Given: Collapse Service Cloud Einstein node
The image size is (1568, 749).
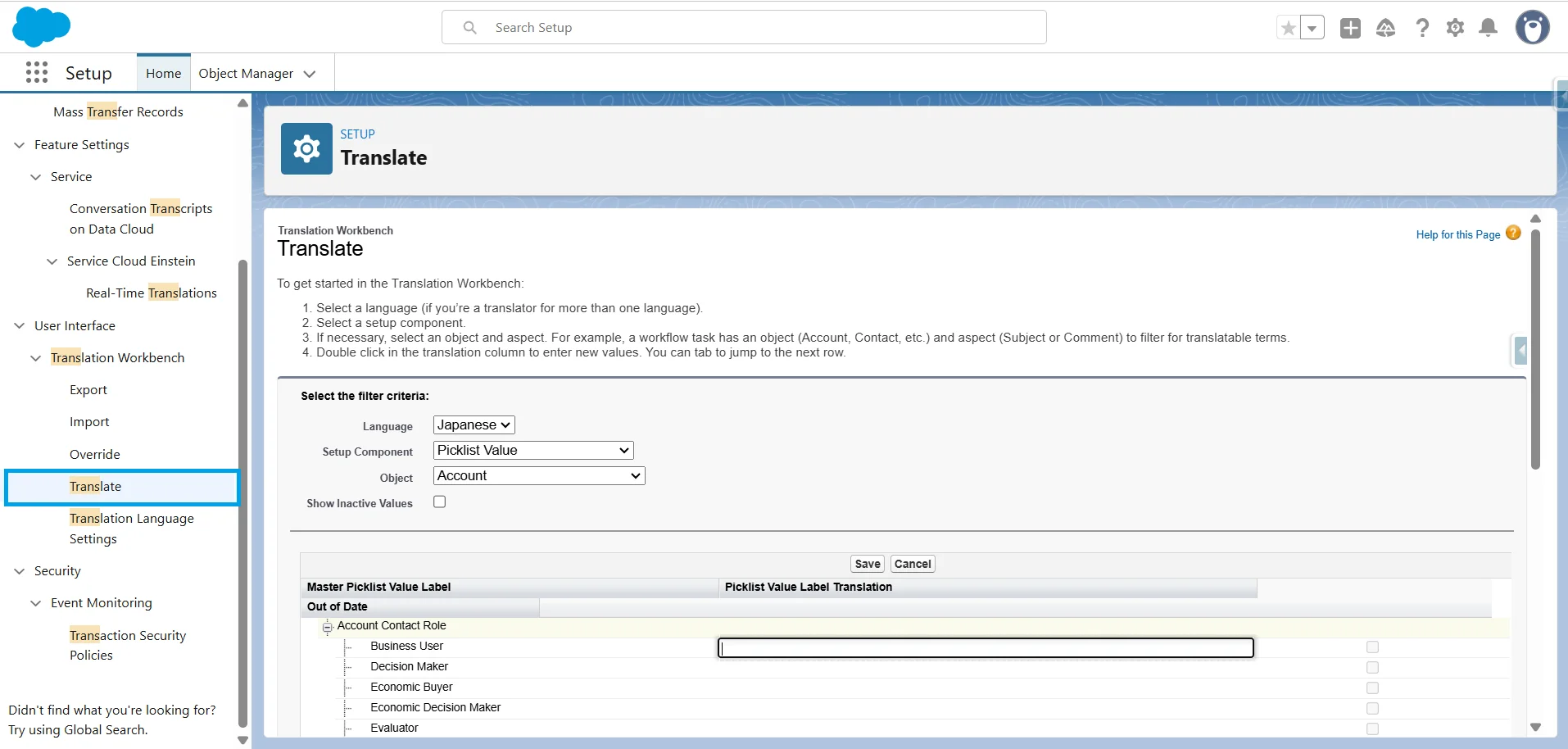Looking at the screenshot, I should coord(52,261).
